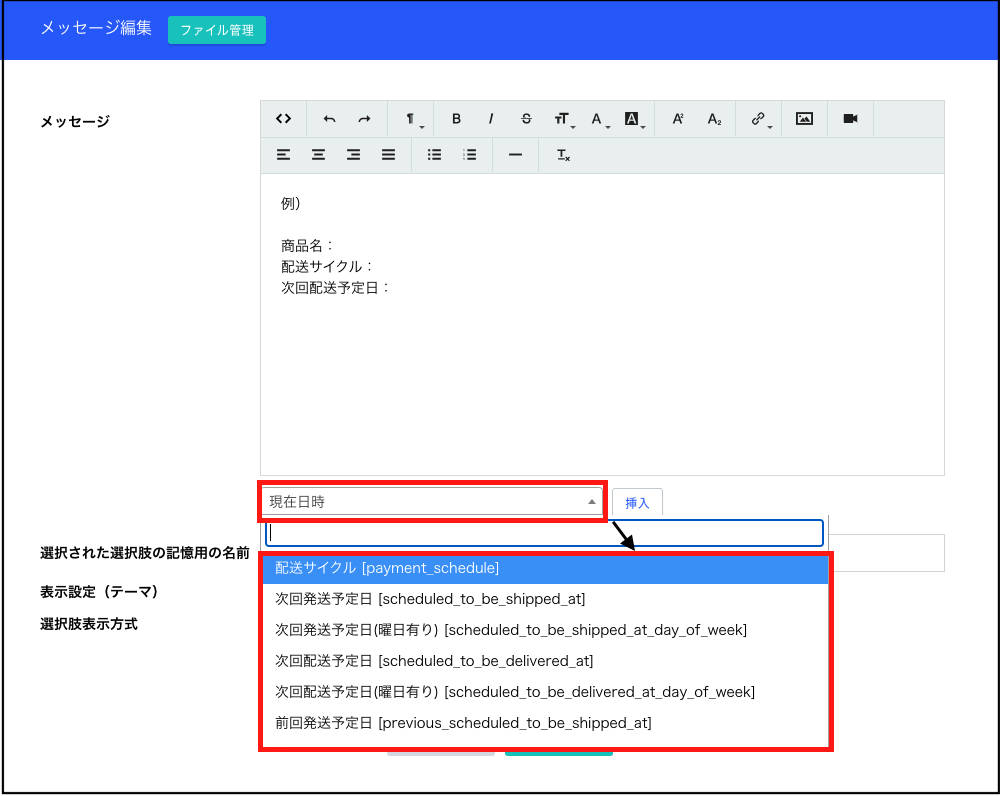Image resolution: width=1000 pixels, height=796 pixels.
Task: Click the 商品名： line in editor
Action: pos(307,246)
